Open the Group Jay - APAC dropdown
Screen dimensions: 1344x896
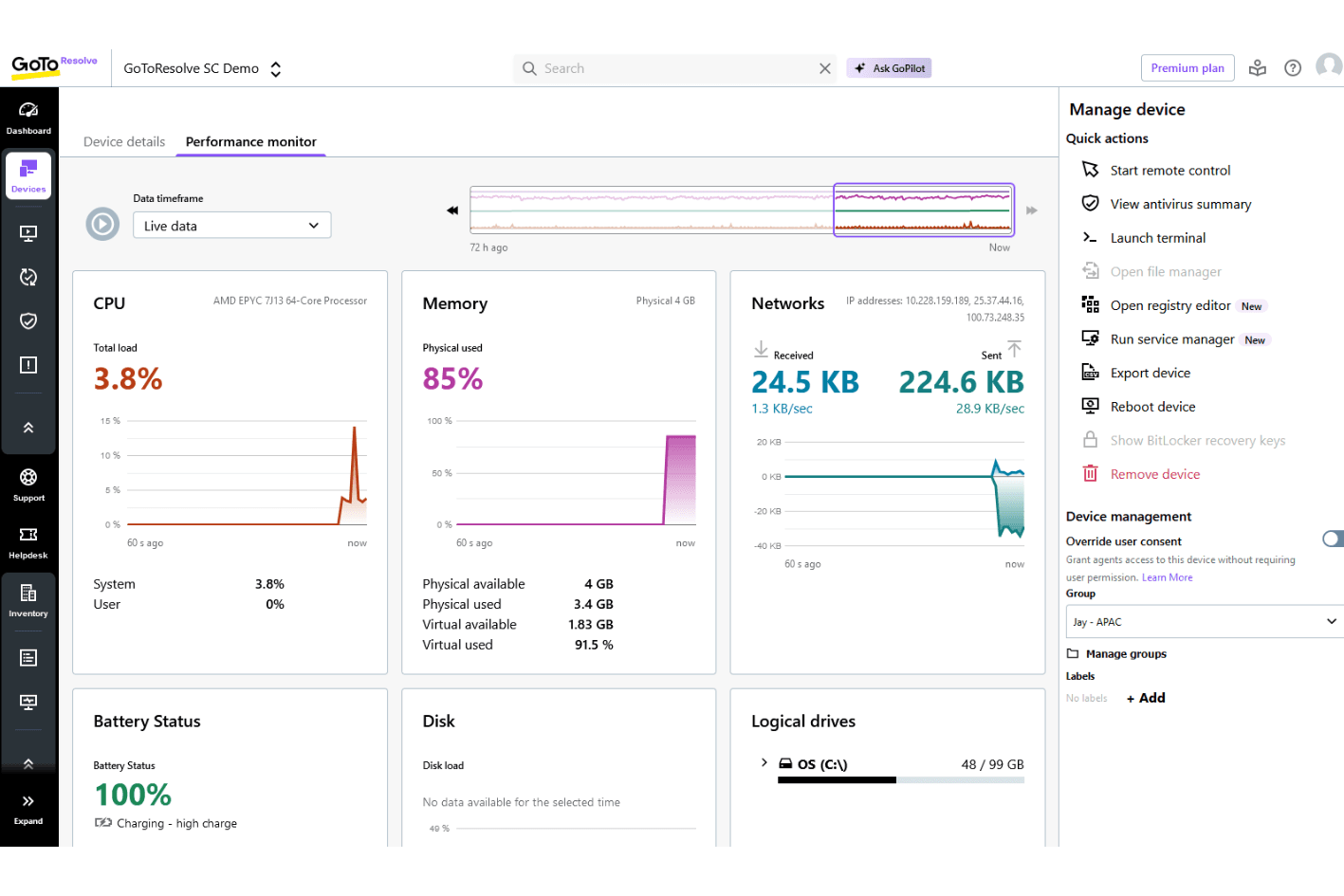point(1205,622)
